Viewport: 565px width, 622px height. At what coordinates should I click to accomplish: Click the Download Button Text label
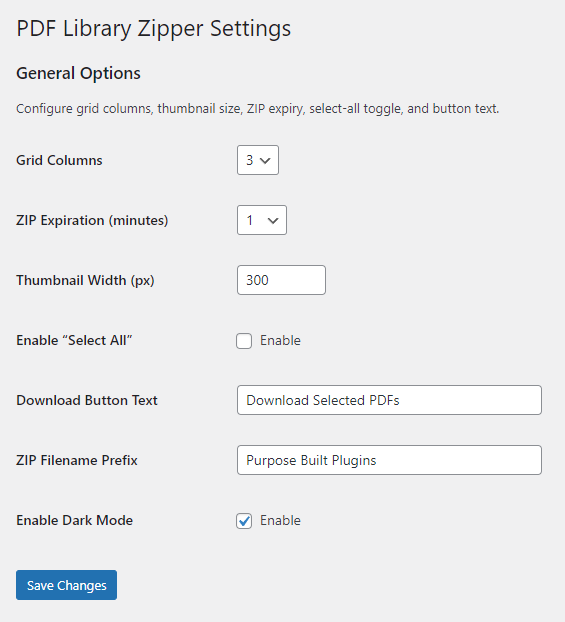(87, 400)
